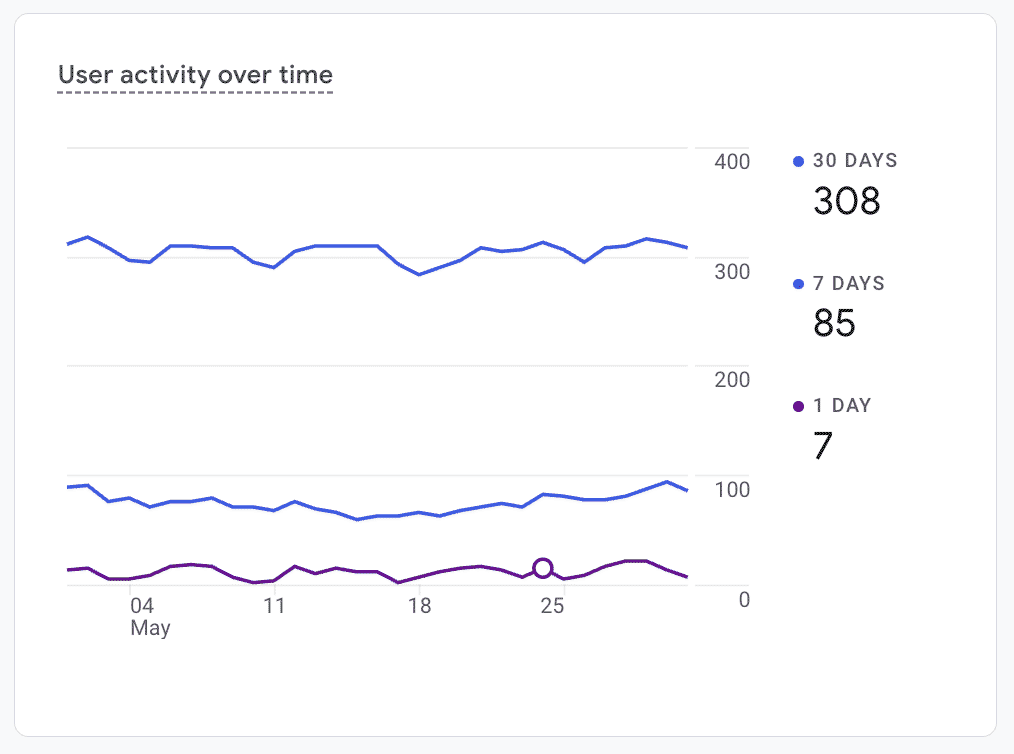The height and width of the screenshot is (754, 1014).
Task: Click the 30 DAYS legend label
Action: pos(855,161)
